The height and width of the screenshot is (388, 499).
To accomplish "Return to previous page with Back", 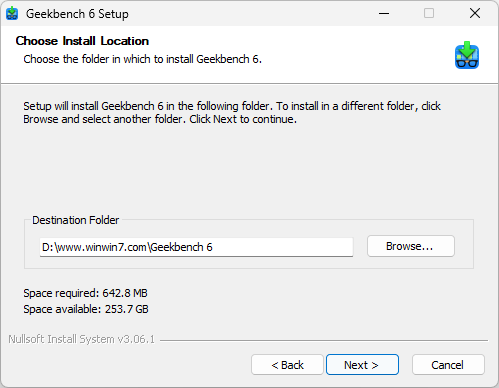I will click(287, 365).
